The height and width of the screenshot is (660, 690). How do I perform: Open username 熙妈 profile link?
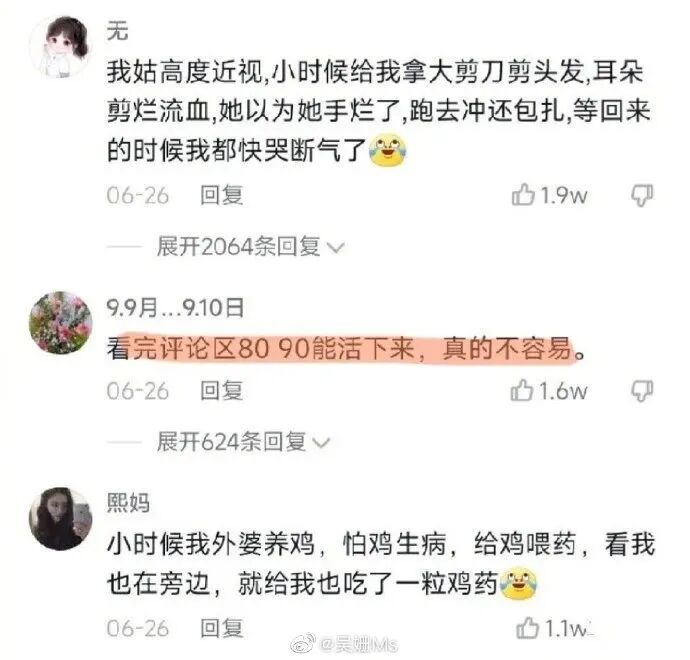click(128, 502)
